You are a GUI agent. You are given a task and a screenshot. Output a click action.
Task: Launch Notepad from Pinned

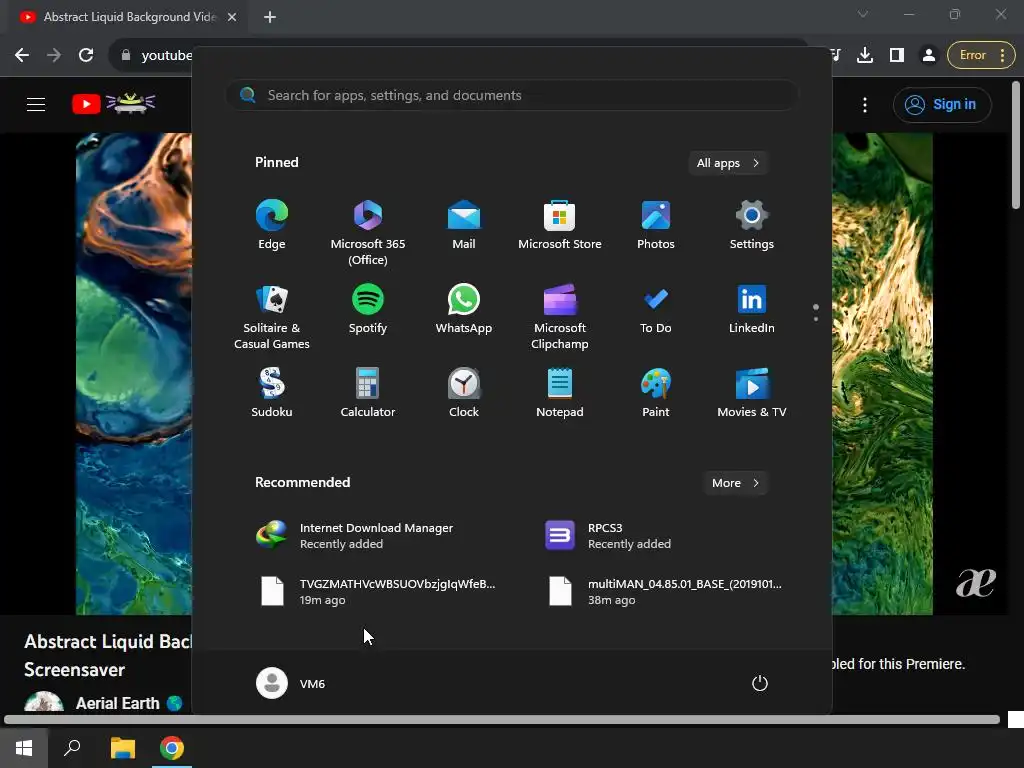click(560, 392)
